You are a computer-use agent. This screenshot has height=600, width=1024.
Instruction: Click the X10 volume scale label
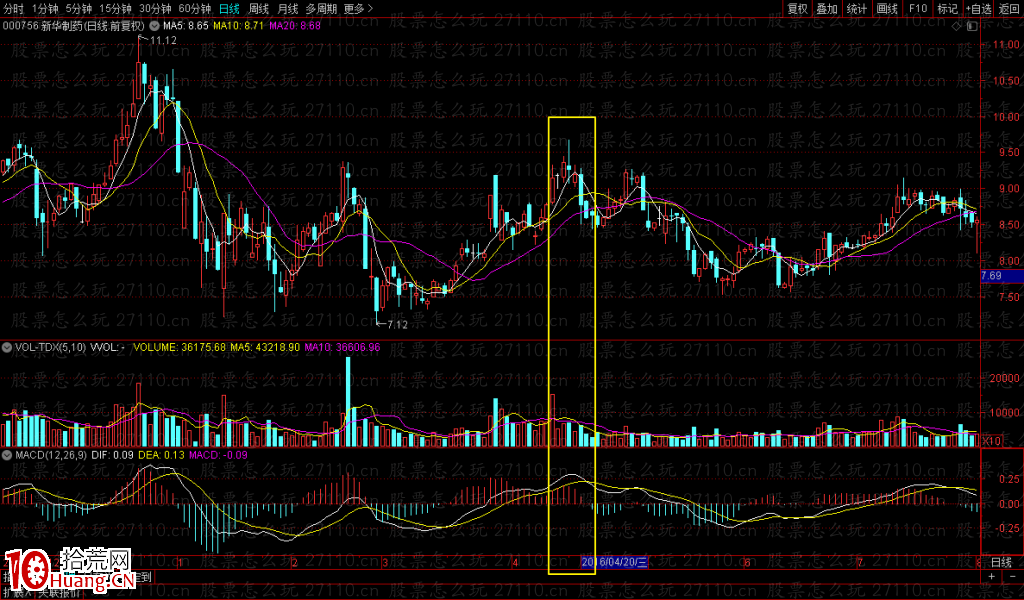pyautogui.click(x=991, y=441)
